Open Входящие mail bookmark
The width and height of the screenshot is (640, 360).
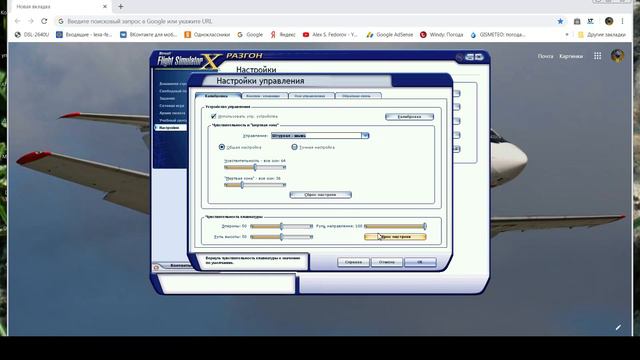click(x=84, y=35)
